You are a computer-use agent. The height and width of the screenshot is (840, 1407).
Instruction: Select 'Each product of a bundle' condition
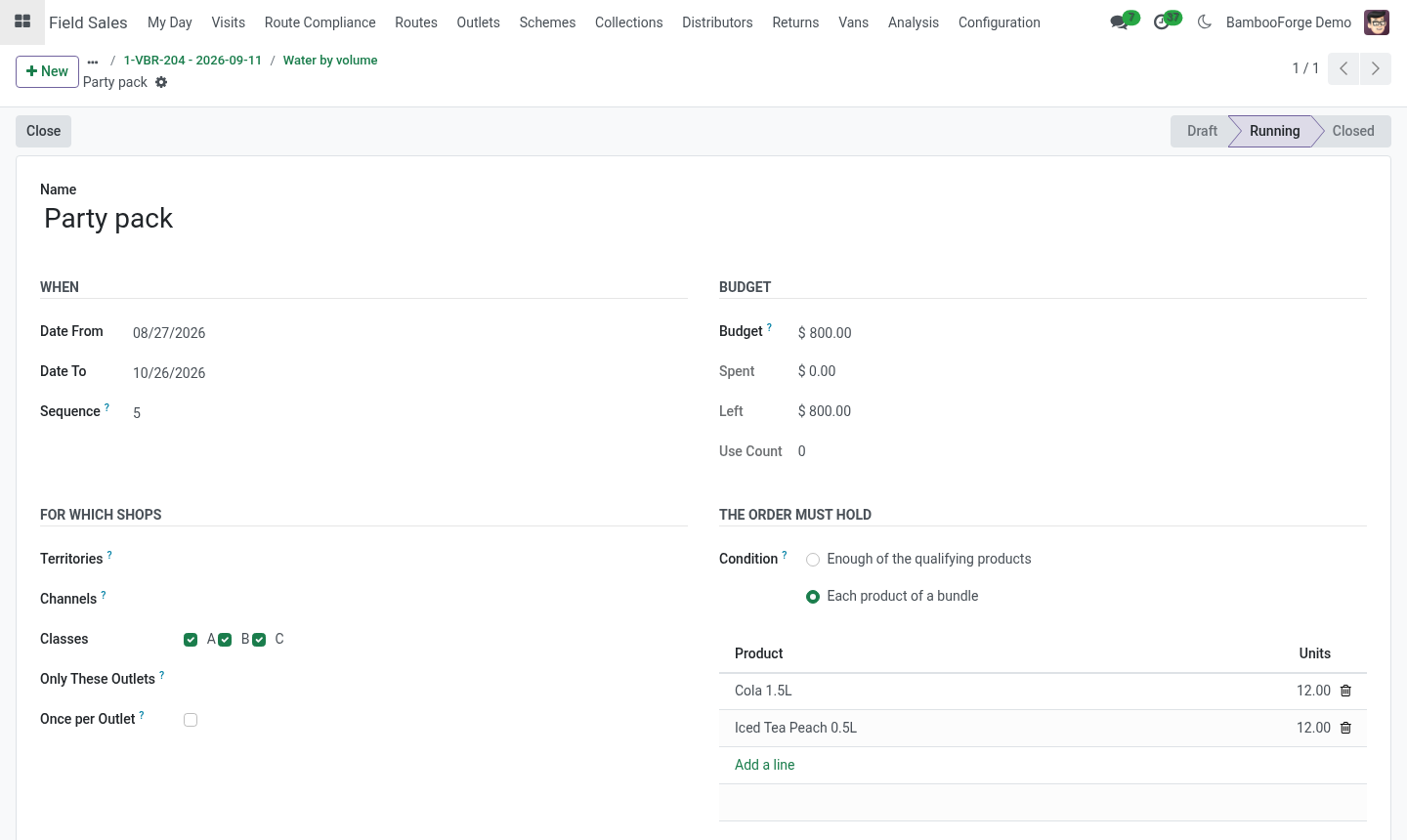[813, 597]
